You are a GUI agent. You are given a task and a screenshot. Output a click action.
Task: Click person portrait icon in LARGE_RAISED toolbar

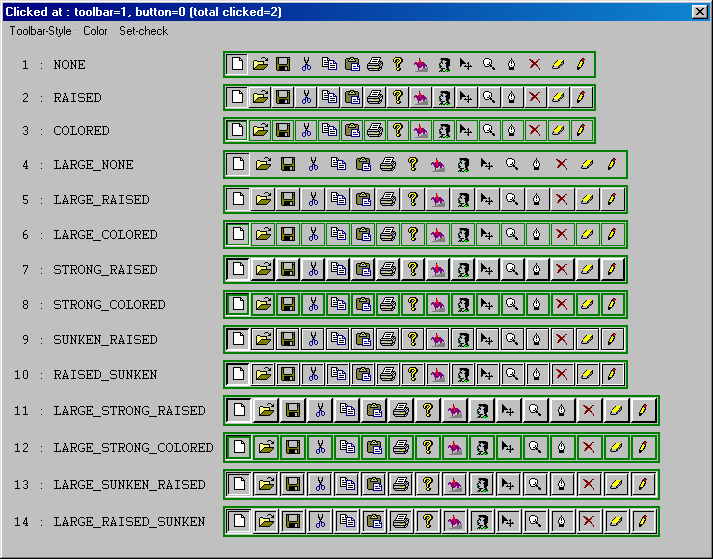tap(462, 199)
